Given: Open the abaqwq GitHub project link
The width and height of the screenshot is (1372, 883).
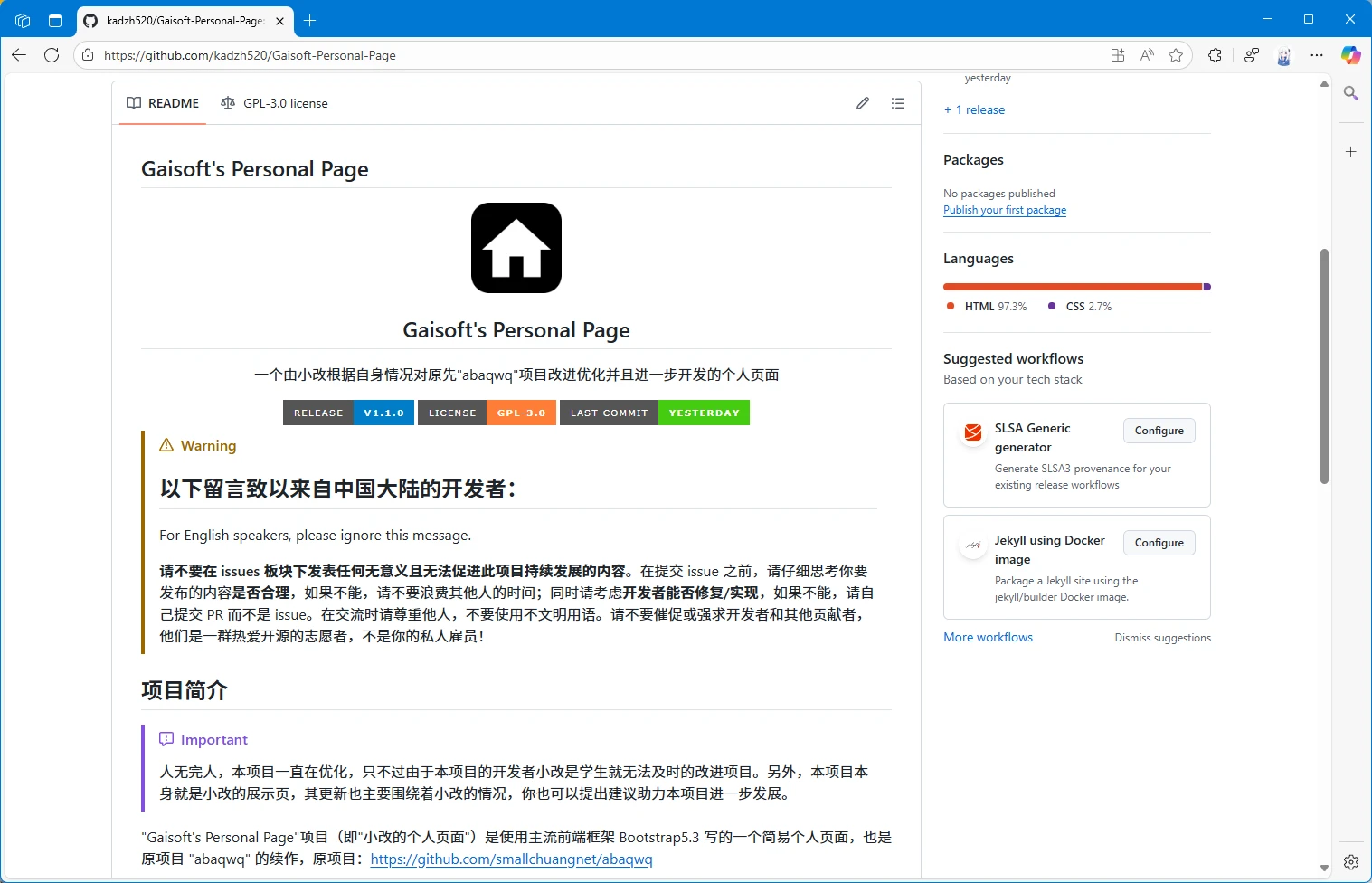Looking at the screenshot, I should pyautogui.click(x=511, y=859).
